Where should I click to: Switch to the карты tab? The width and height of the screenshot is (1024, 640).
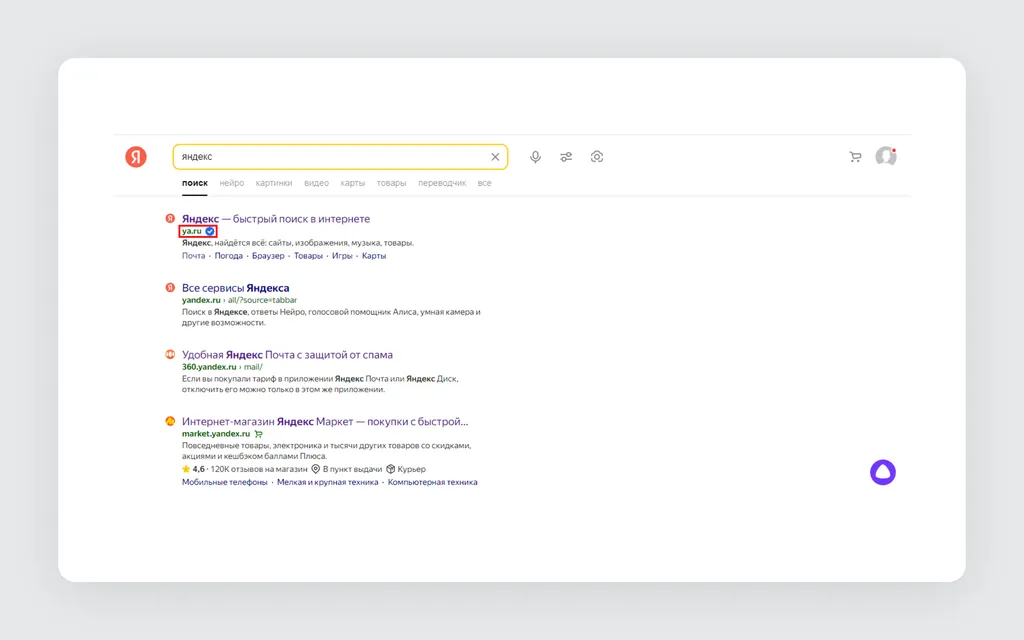[x=353, y=183]
